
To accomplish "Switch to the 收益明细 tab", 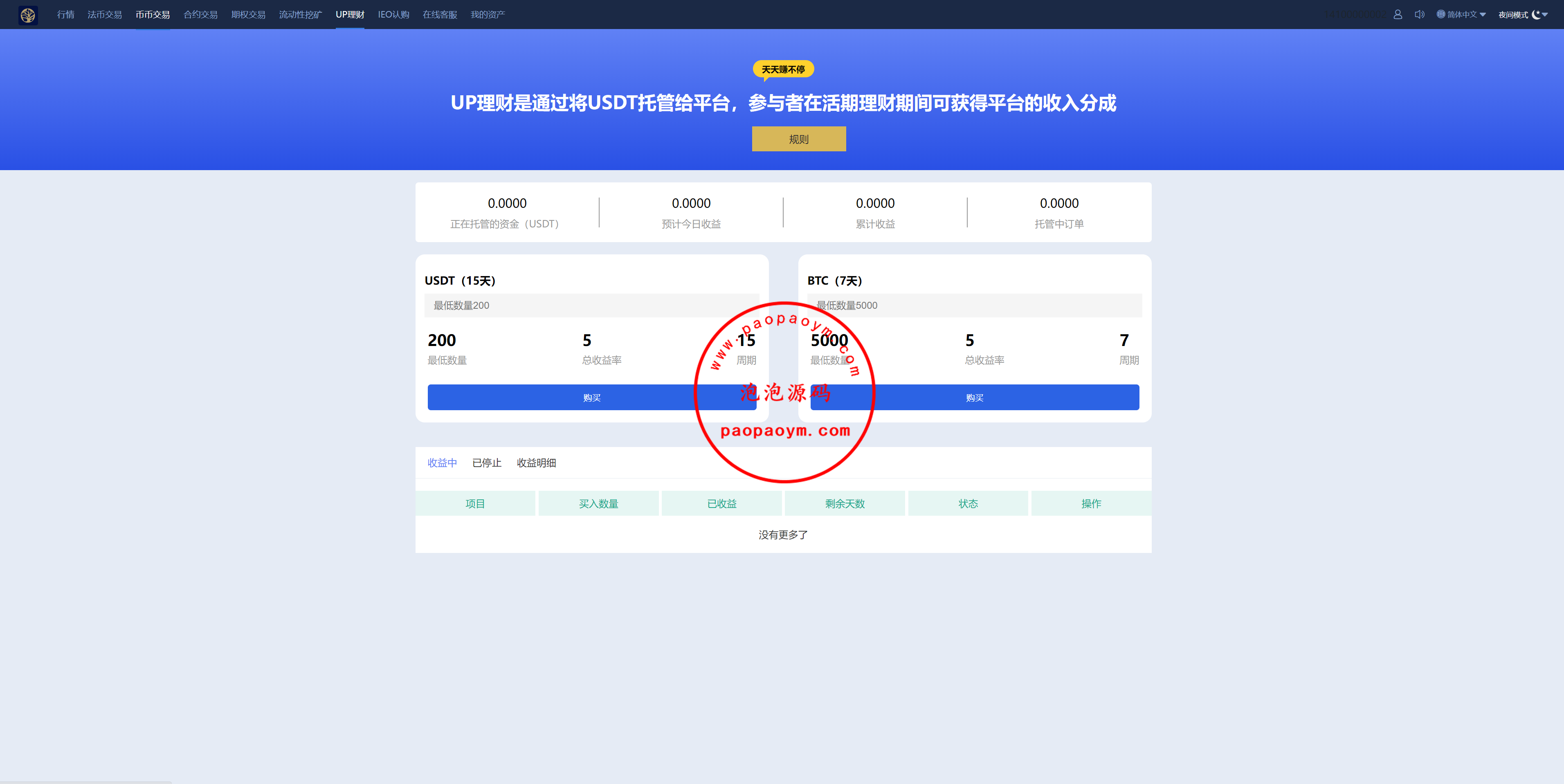I will pos(536,463).
